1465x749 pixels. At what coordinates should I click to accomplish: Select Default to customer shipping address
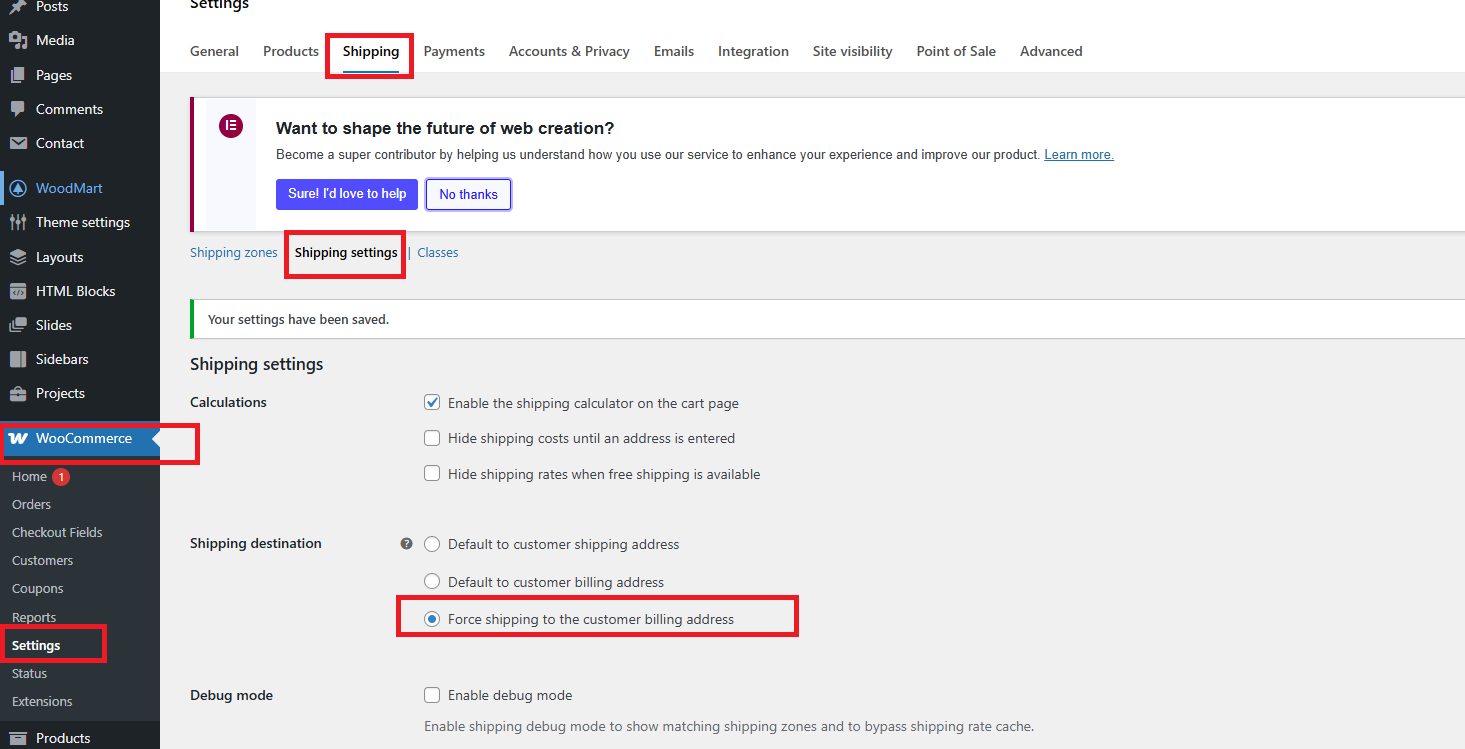point(432,544)
